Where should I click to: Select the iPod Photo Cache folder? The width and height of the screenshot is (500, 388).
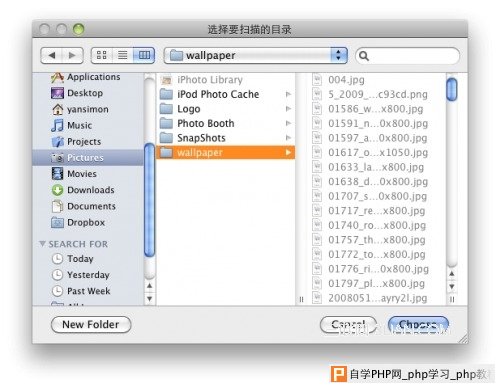[x=225, y=94]
